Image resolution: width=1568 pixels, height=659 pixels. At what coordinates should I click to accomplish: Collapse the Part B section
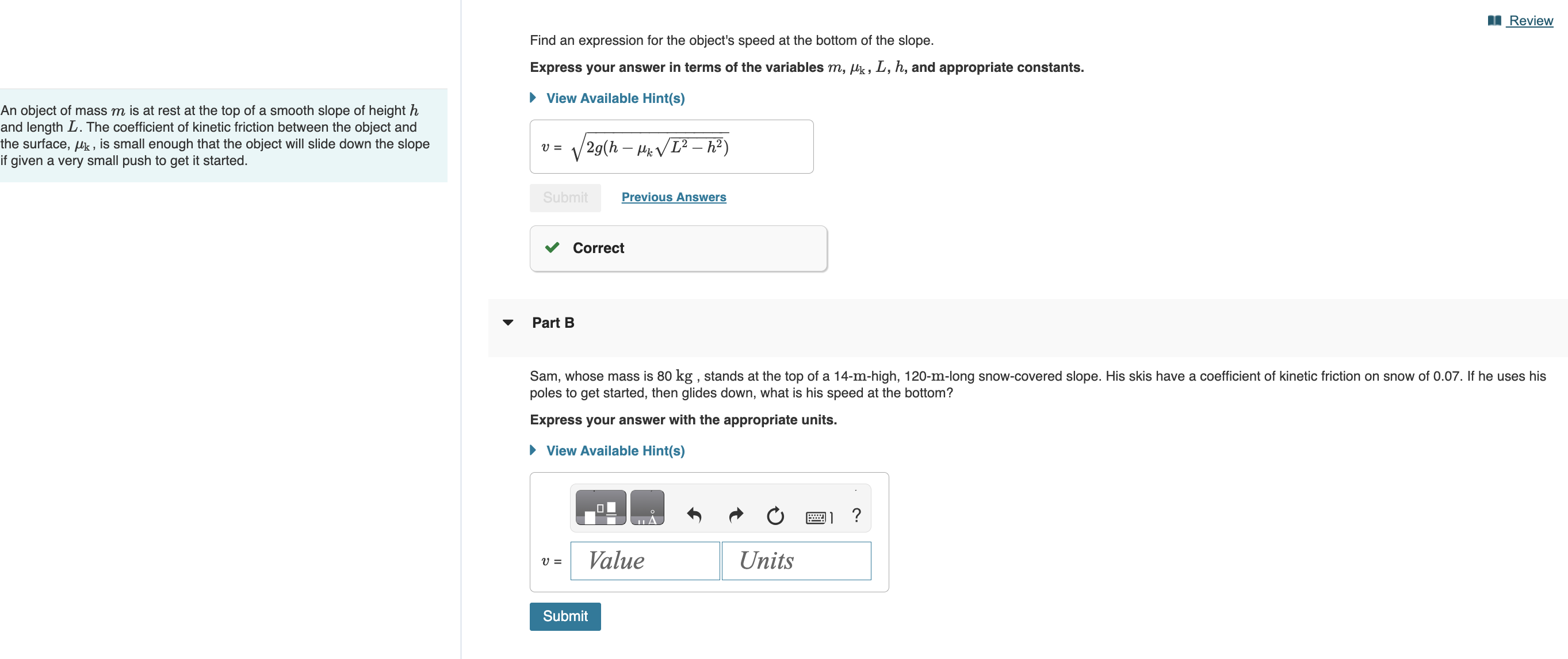click(509, 323)
